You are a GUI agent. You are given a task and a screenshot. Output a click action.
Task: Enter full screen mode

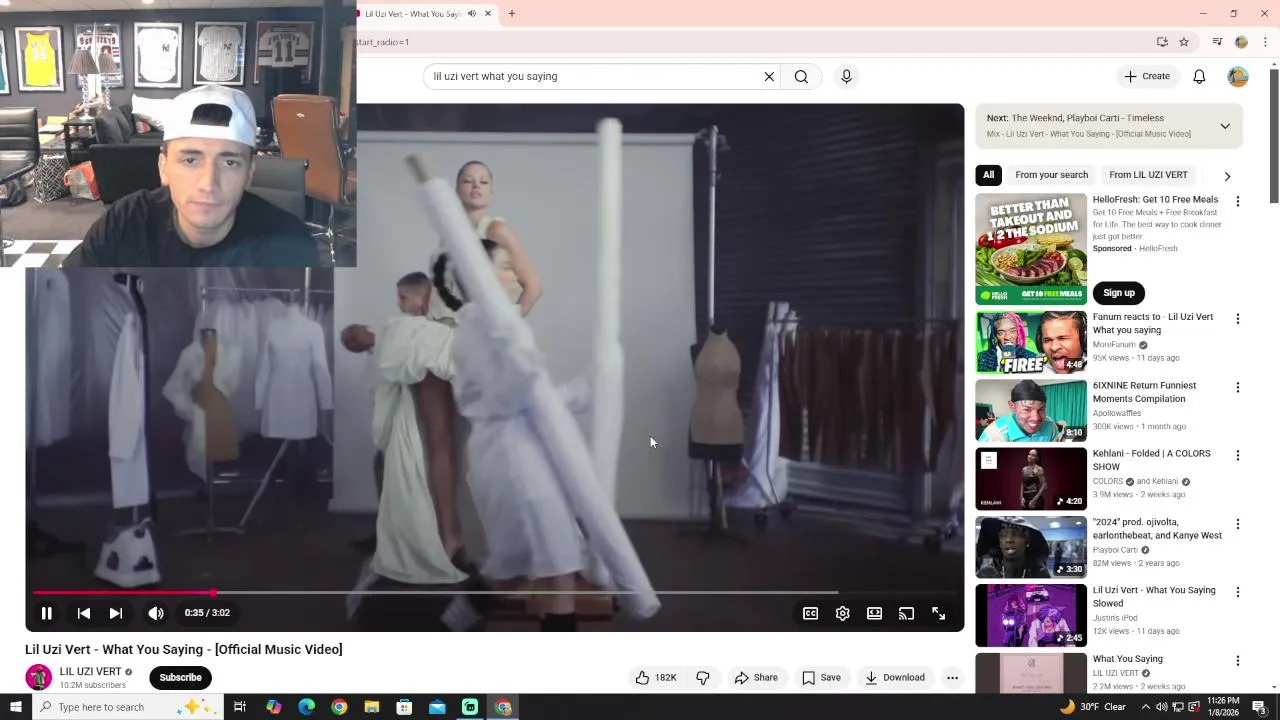pyautogui.click(x=939, y=613)
